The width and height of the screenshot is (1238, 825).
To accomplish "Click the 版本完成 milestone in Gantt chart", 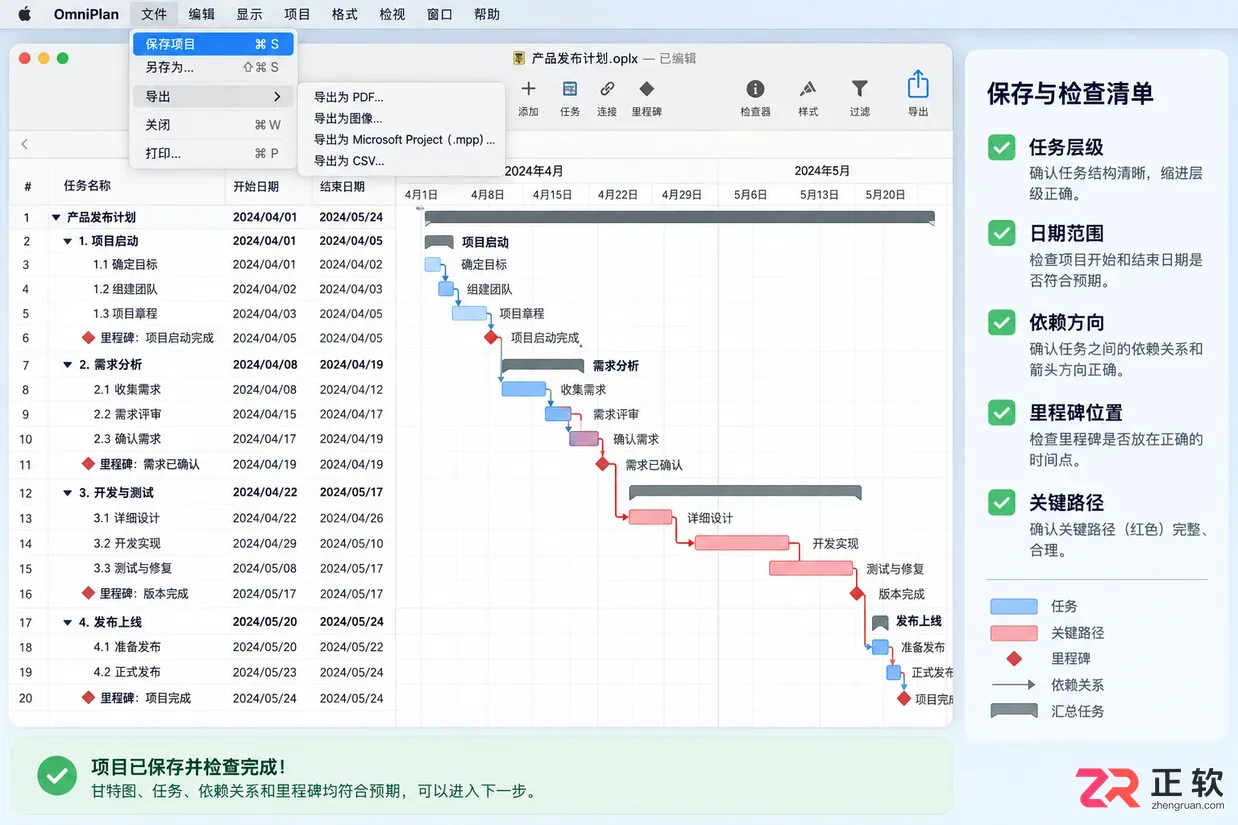I will (857, 593).
